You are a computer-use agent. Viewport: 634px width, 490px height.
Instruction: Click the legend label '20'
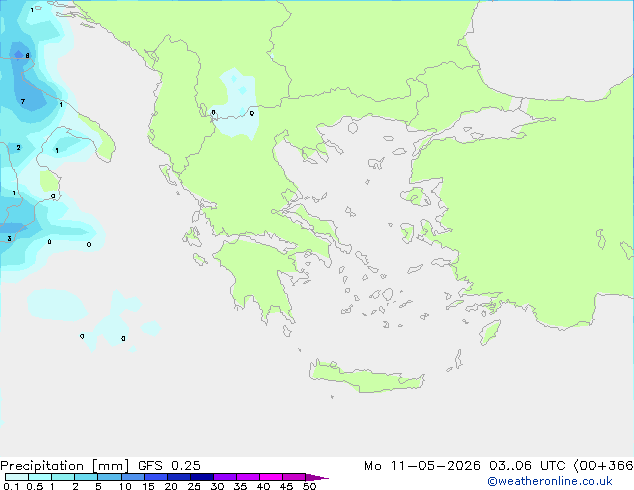coord(171,486)
